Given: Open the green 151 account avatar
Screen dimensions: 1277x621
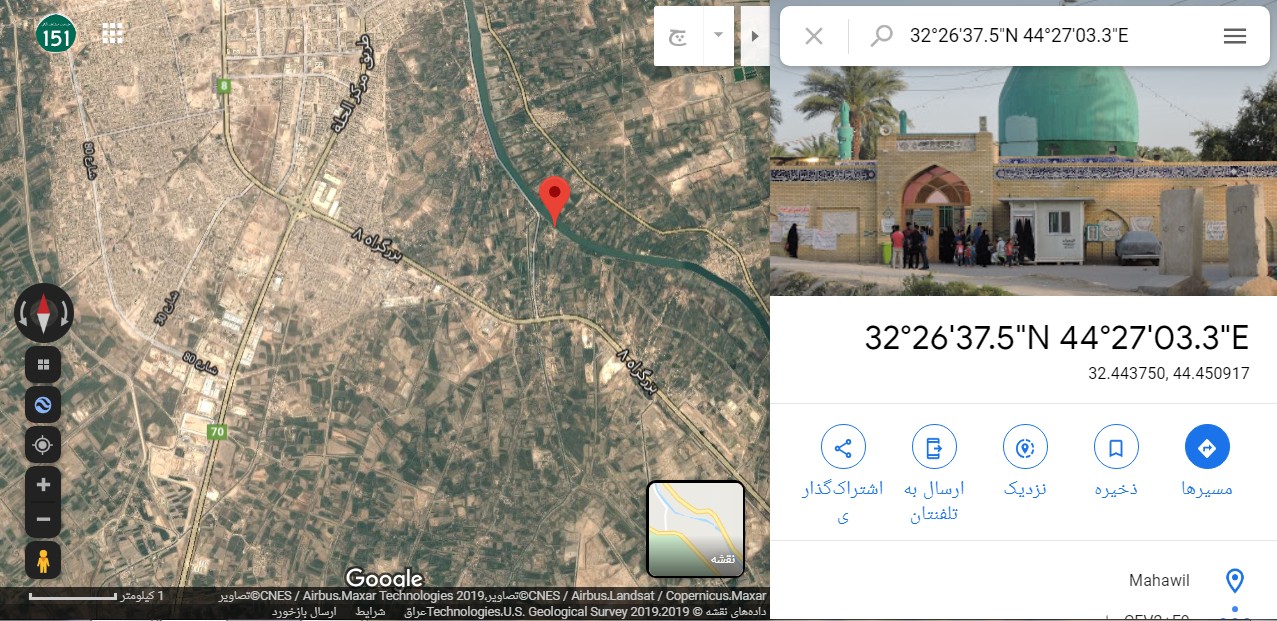Looking at the screenshot, I should tap(56, 34).
